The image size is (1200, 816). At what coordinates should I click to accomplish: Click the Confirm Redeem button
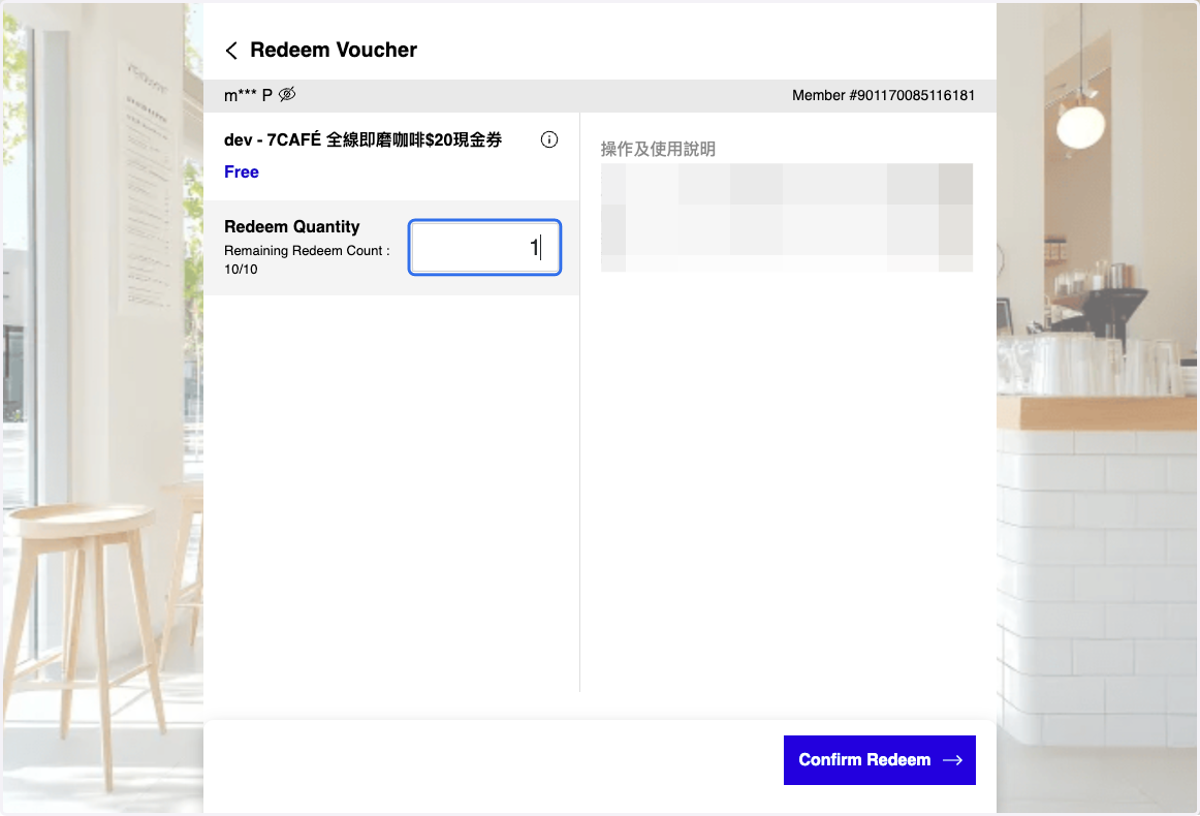point(880,760)
